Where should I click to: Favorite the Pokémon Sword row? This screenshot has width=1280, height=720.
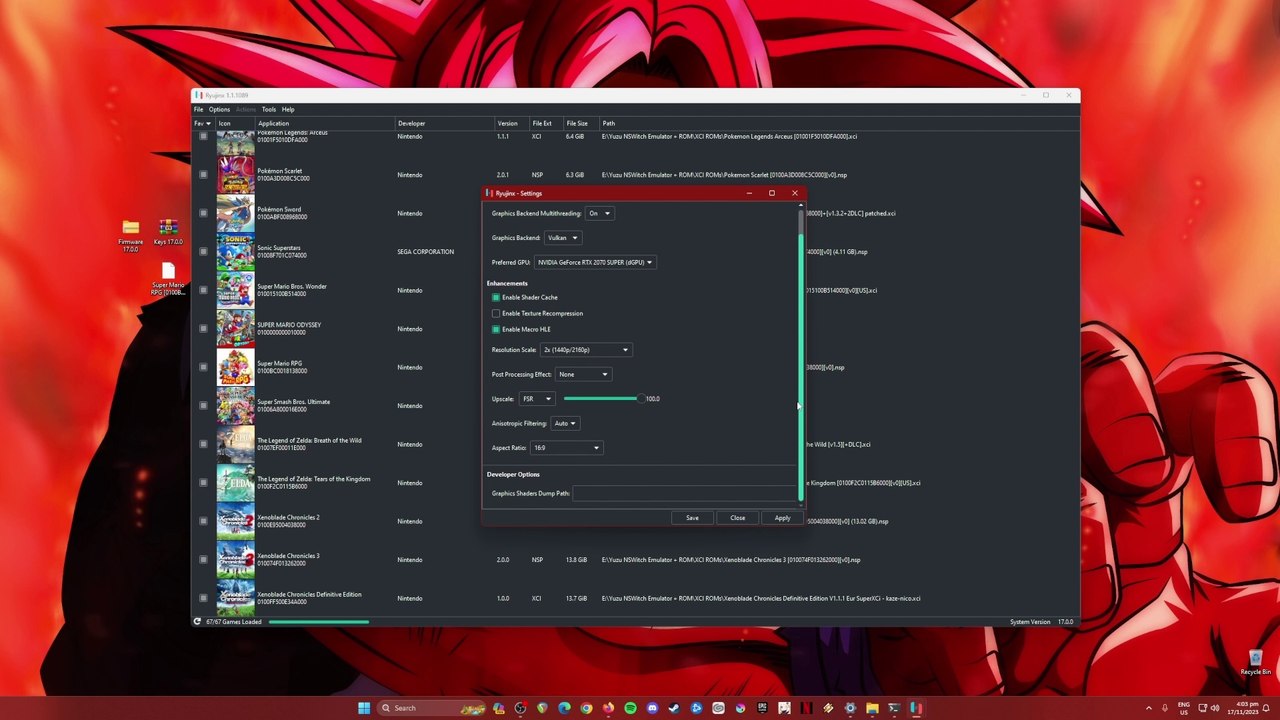pos(203,213)
